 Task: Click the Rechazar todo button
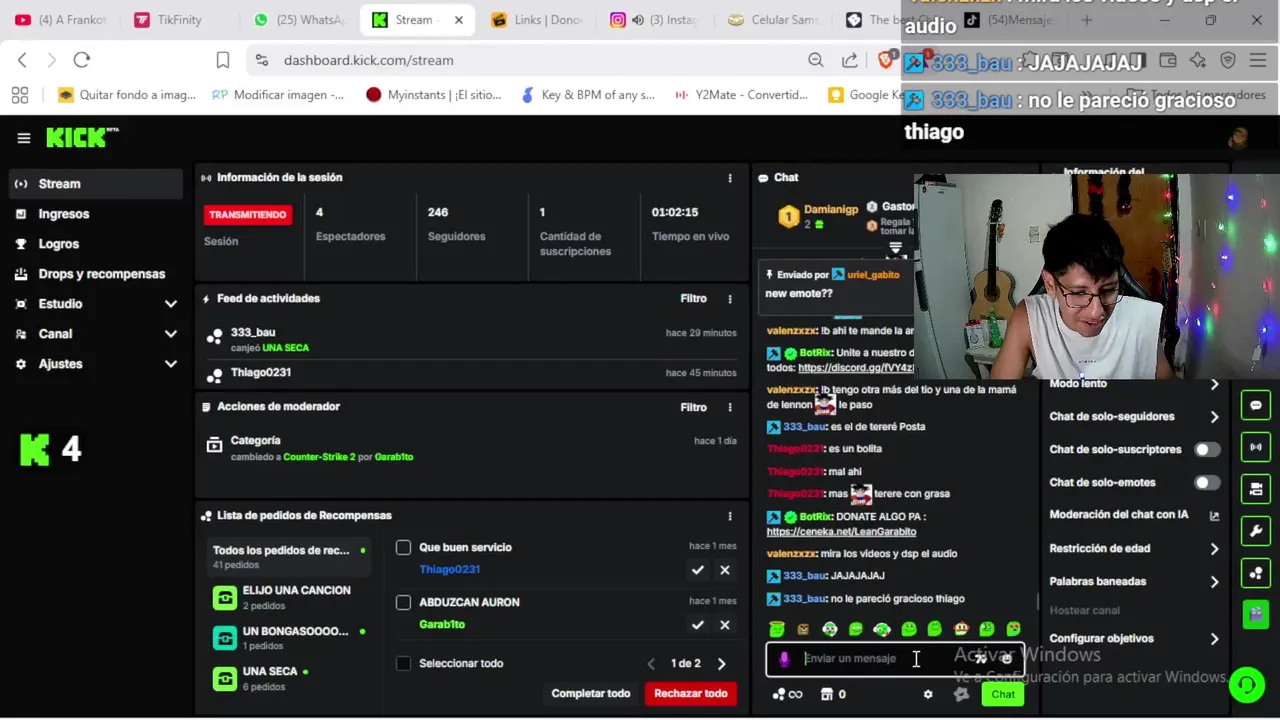691,694
